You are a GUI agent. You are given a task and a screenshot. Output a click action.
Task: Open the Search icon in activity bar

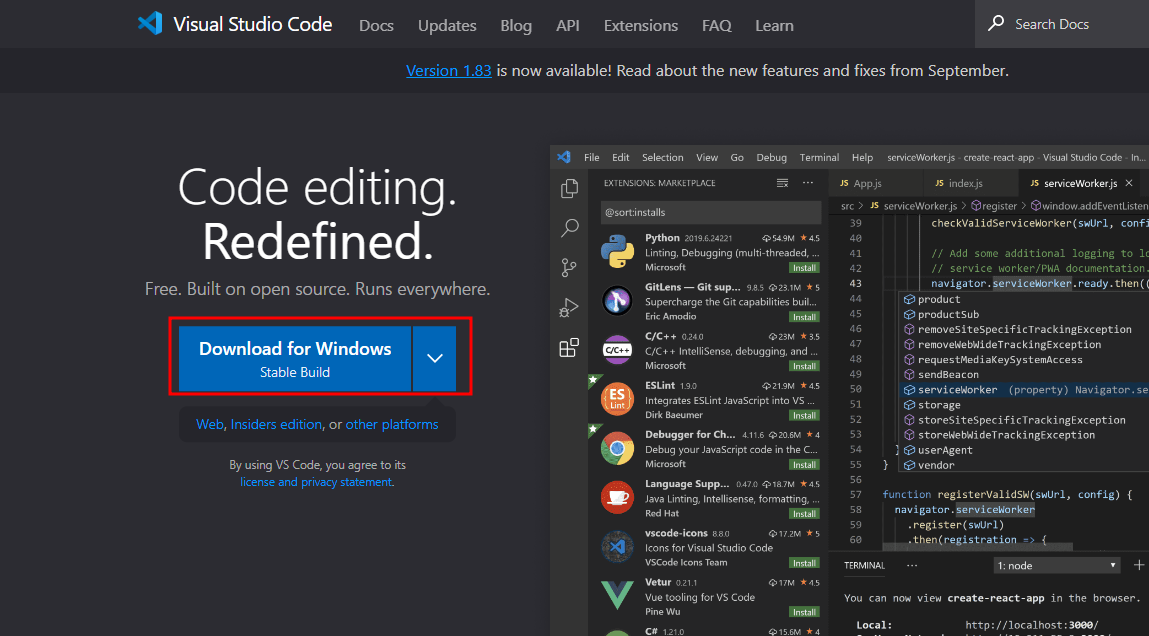tap(569, 228)
